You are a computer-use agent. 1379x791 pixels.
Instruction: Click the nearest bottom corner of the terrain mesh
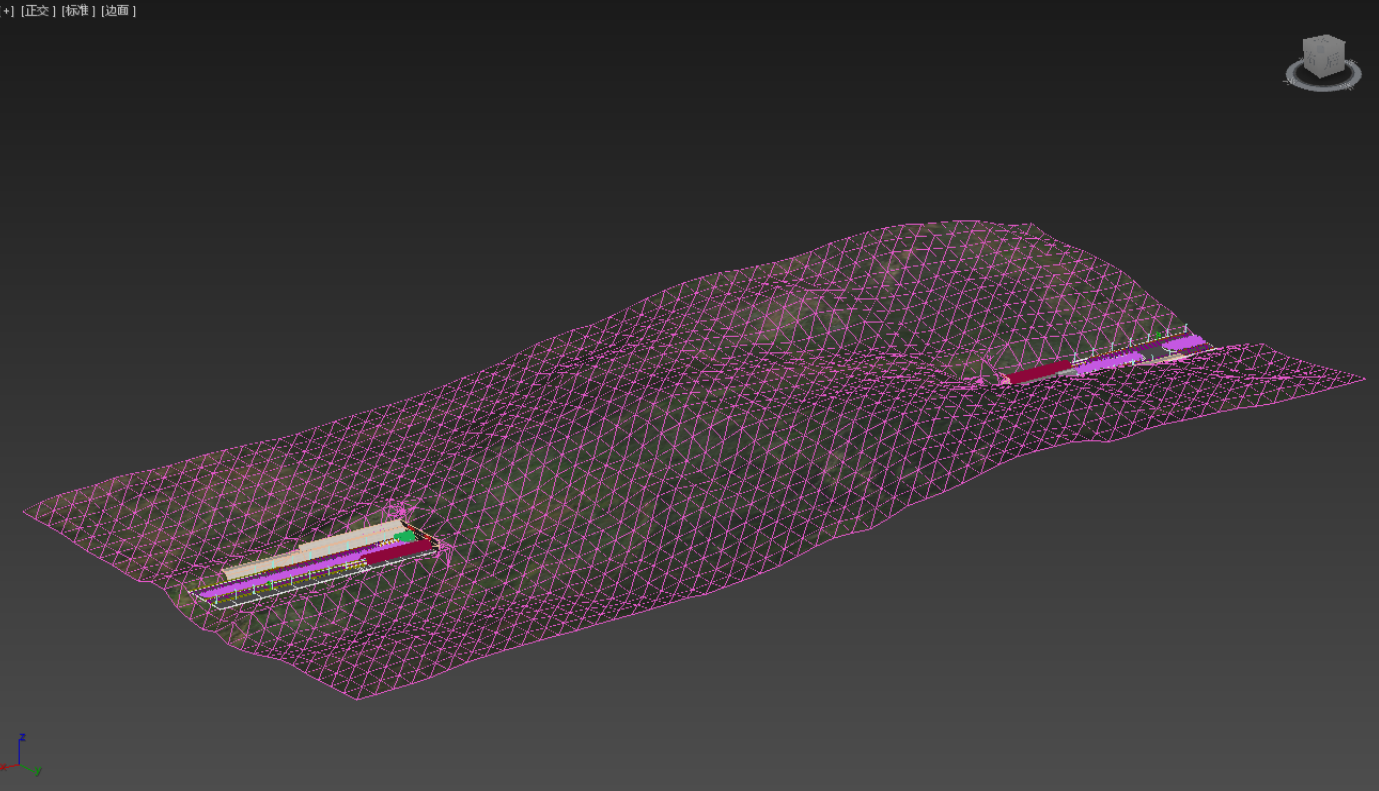pyautogui.click(x=358, y=698)
